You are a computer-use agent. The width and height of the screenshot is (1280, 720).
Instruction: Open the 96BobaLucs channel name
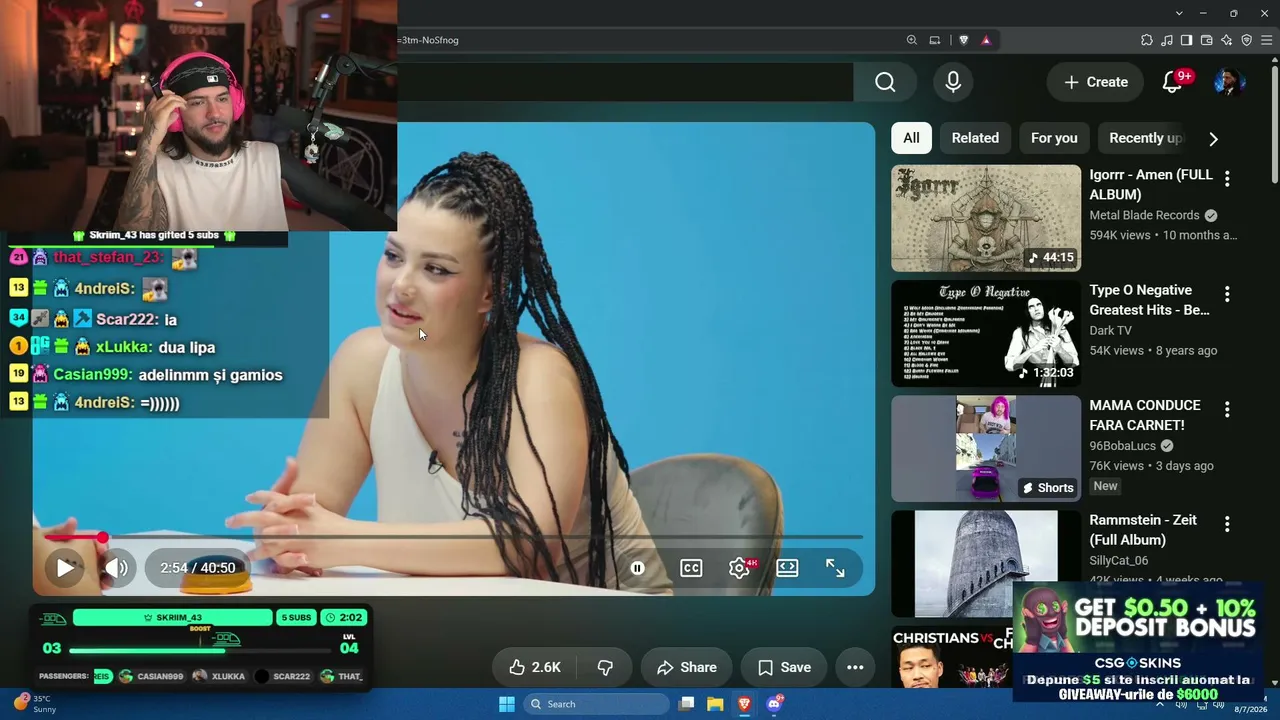tap(1122, 446)
